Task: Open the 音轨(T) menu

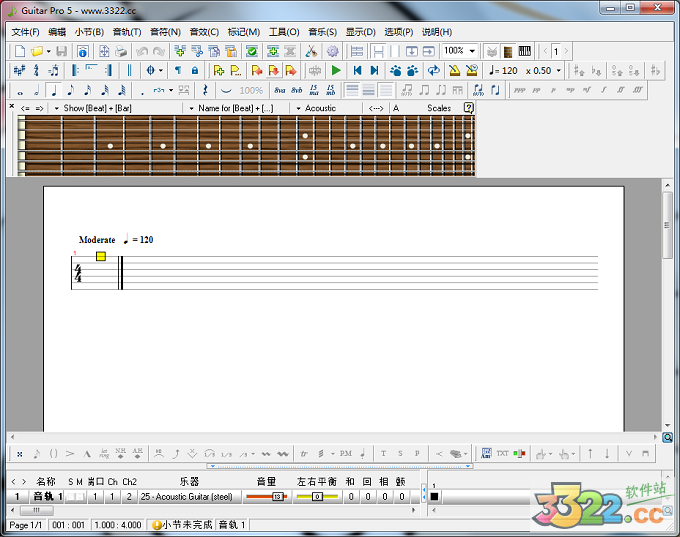Action: [127, 32]
